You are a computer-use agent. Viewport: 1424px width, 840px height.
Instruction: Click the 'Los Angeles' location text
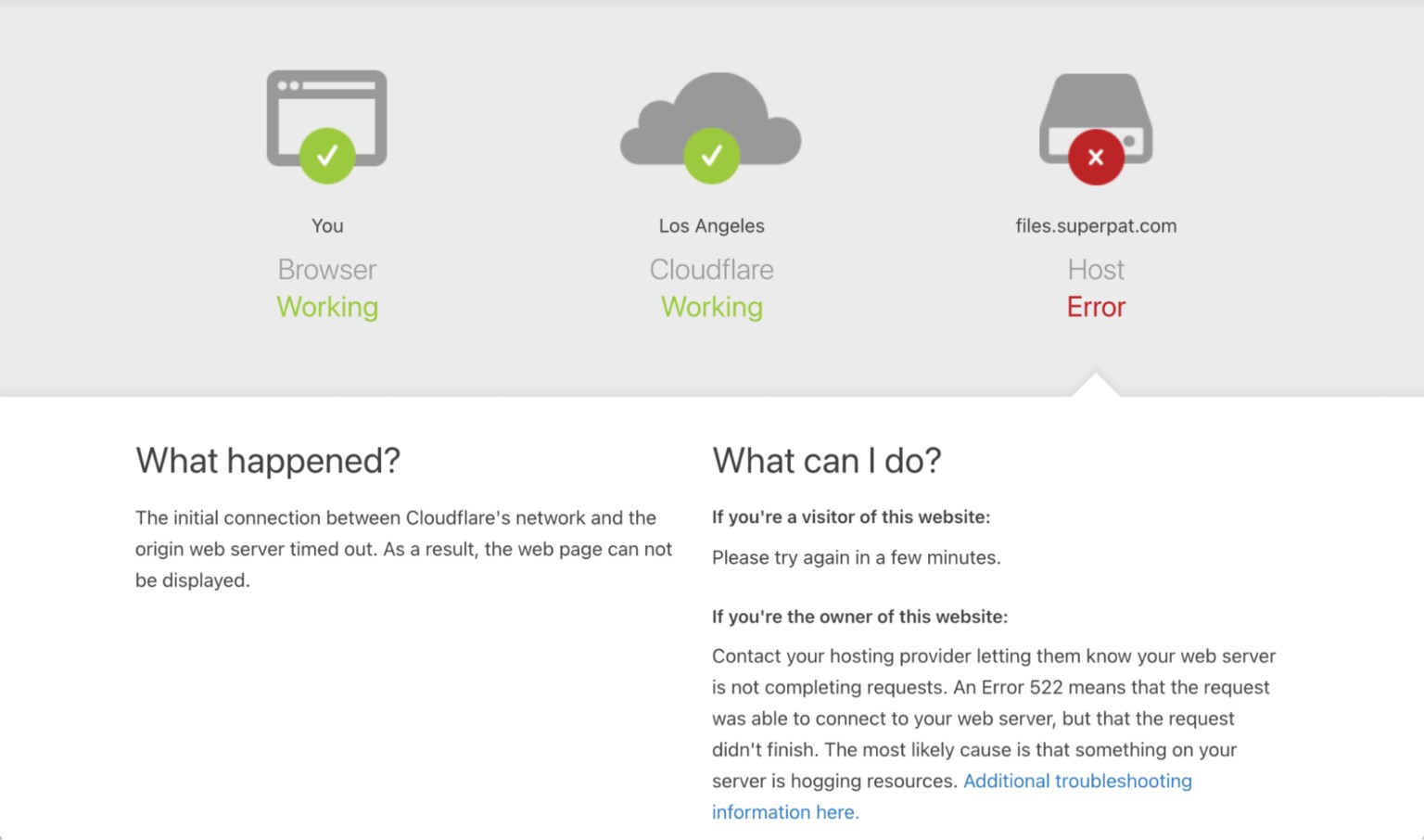712,225
